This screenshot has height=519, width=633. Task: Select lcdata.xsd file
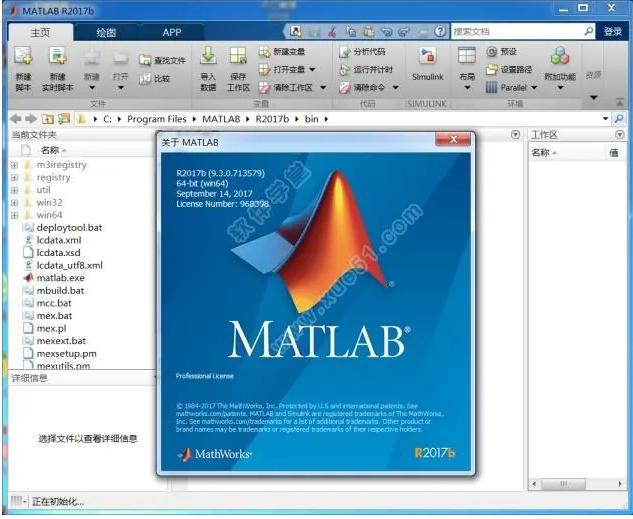pyautogui.click(x=52, y=253)
